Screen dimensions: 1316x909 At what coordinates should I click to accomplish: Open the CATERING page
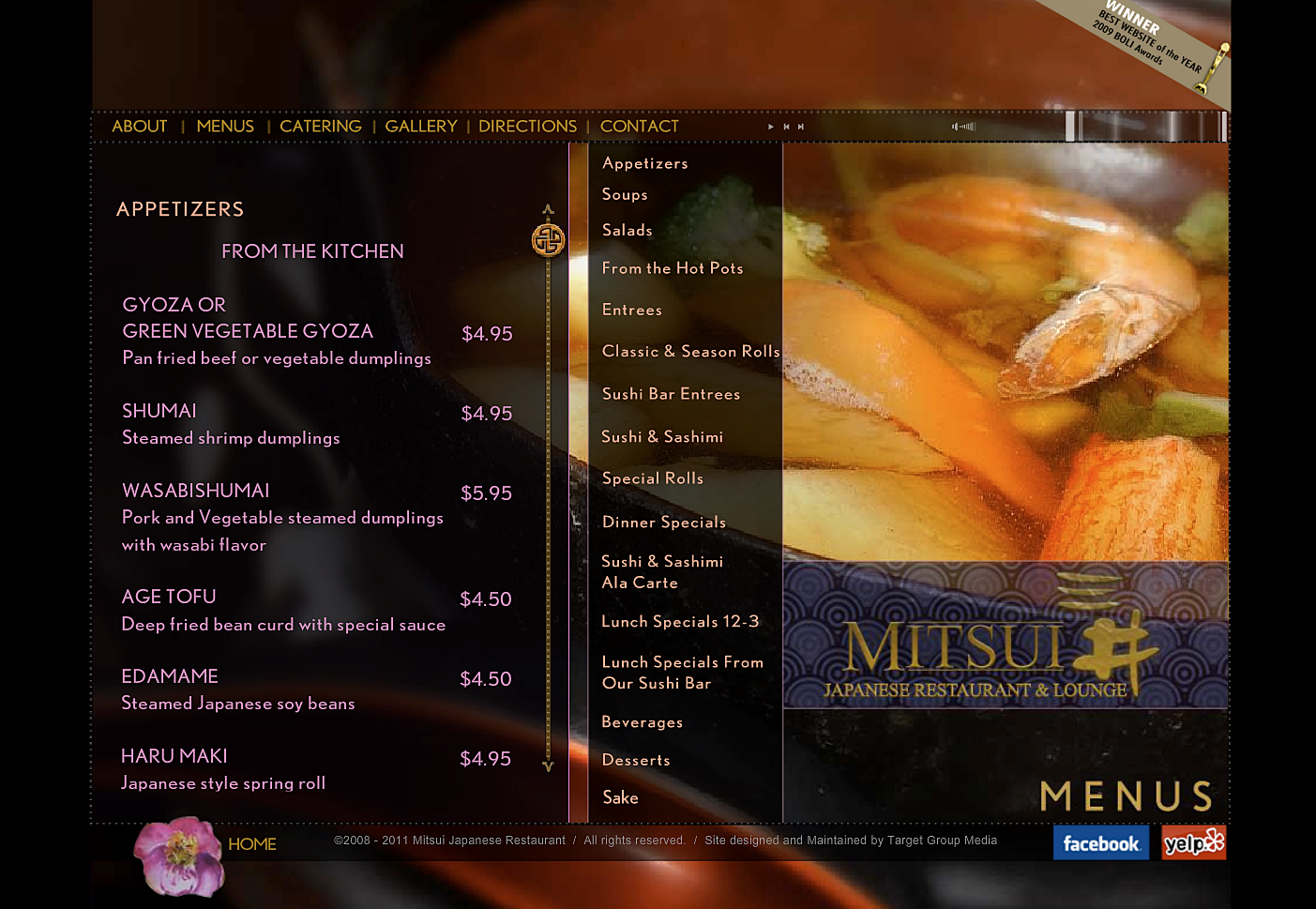click(x=321, y=126)
